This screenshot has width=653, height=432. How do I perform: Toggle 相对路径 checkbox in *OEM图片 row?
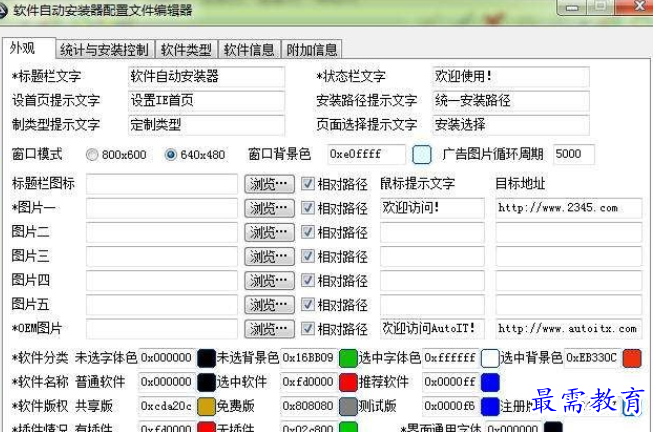pos(309,329)
